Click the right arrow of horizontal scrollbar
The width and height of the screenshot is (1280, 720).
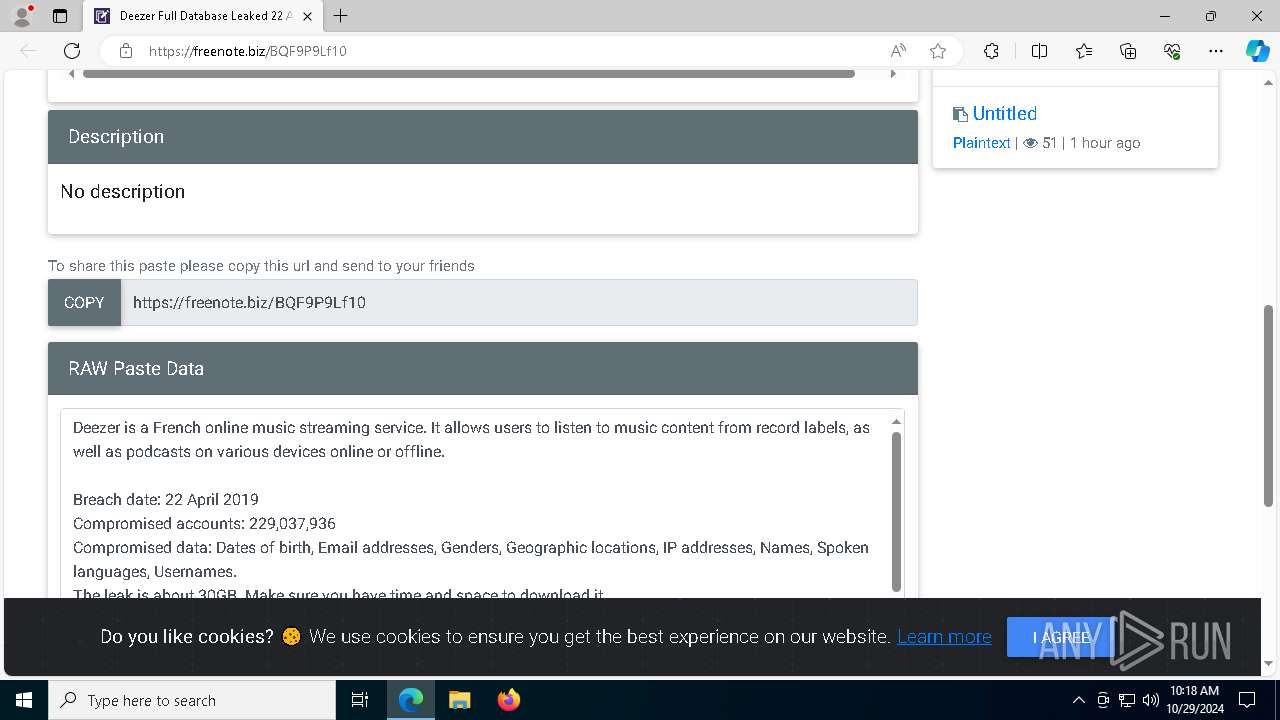pyautogui.click(x=893, y=73)
